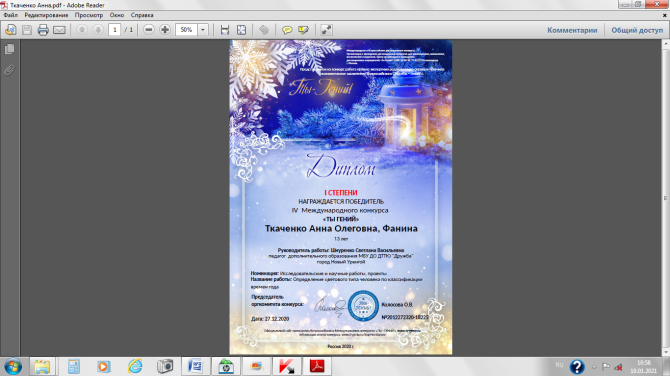Send the file by email envelope icon

pos(59,30)
